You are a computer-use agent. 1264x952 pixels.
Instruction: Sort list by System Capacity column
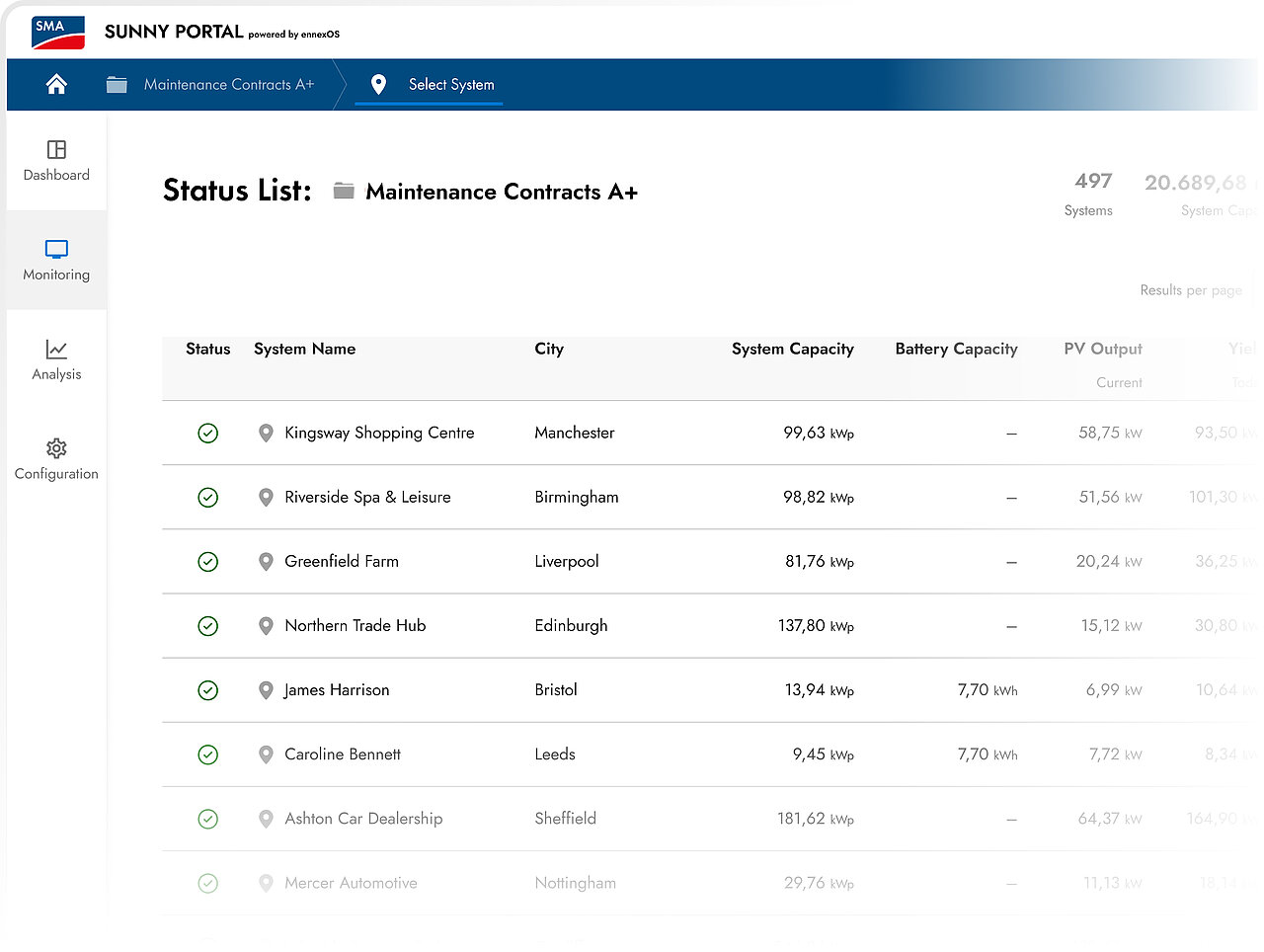(x=792, y=349)
